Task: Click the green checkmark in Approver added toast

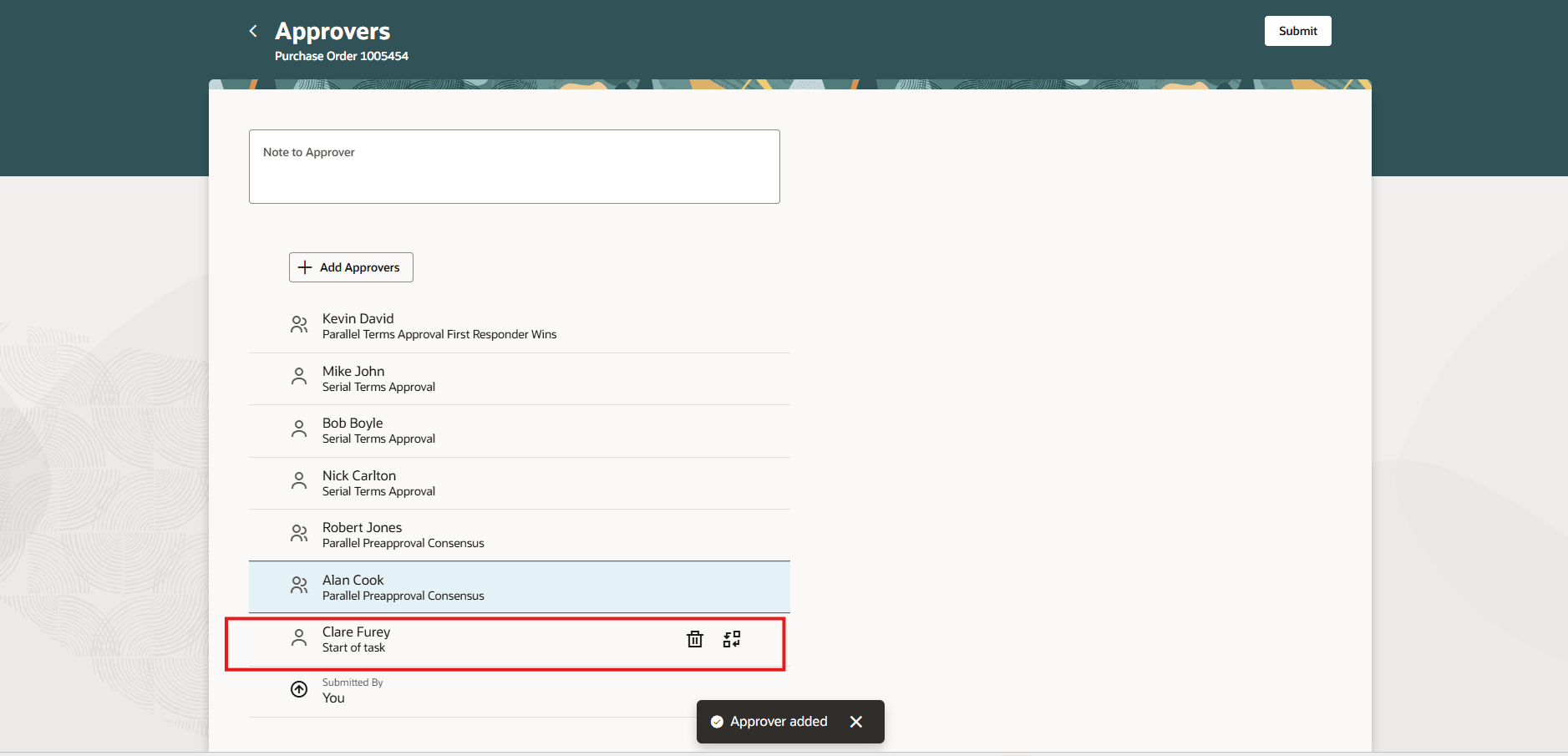Action: [x=717, y=722]
